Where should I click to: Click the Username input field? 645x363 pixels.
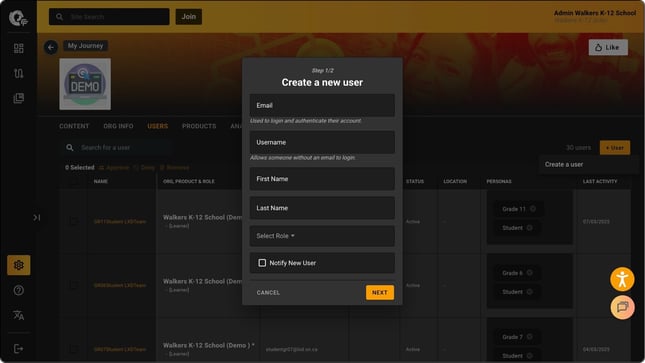pos(322,142)
